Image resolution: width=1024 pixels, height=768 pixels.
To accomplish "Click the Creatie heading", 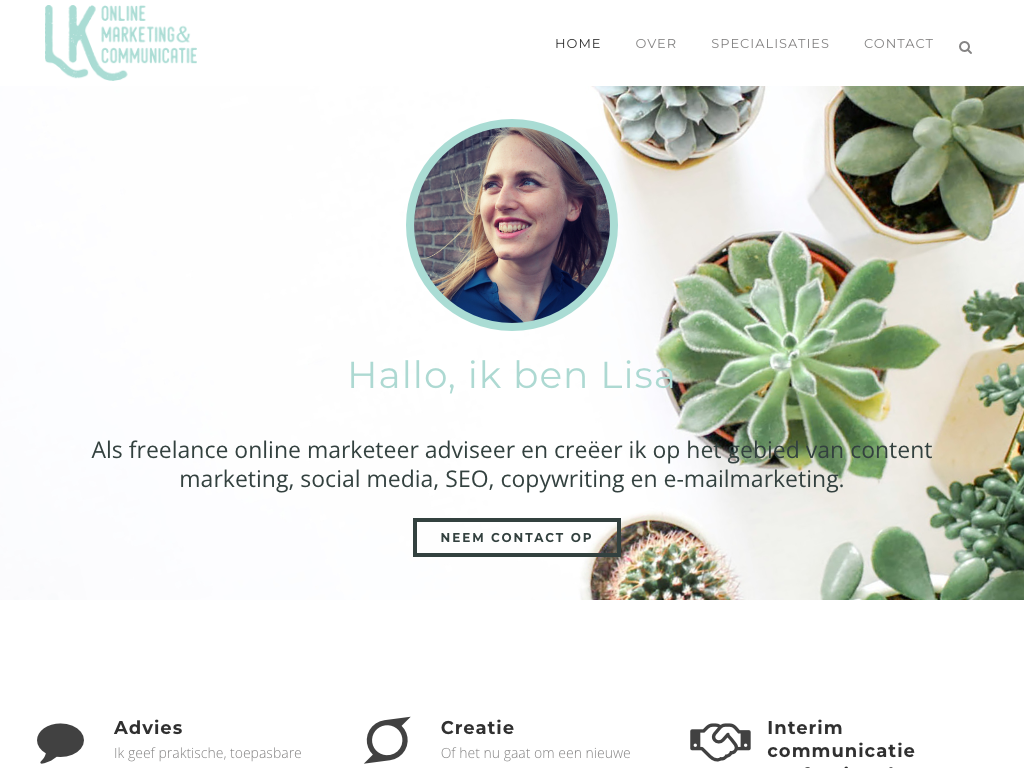I will tap(477, 728).
